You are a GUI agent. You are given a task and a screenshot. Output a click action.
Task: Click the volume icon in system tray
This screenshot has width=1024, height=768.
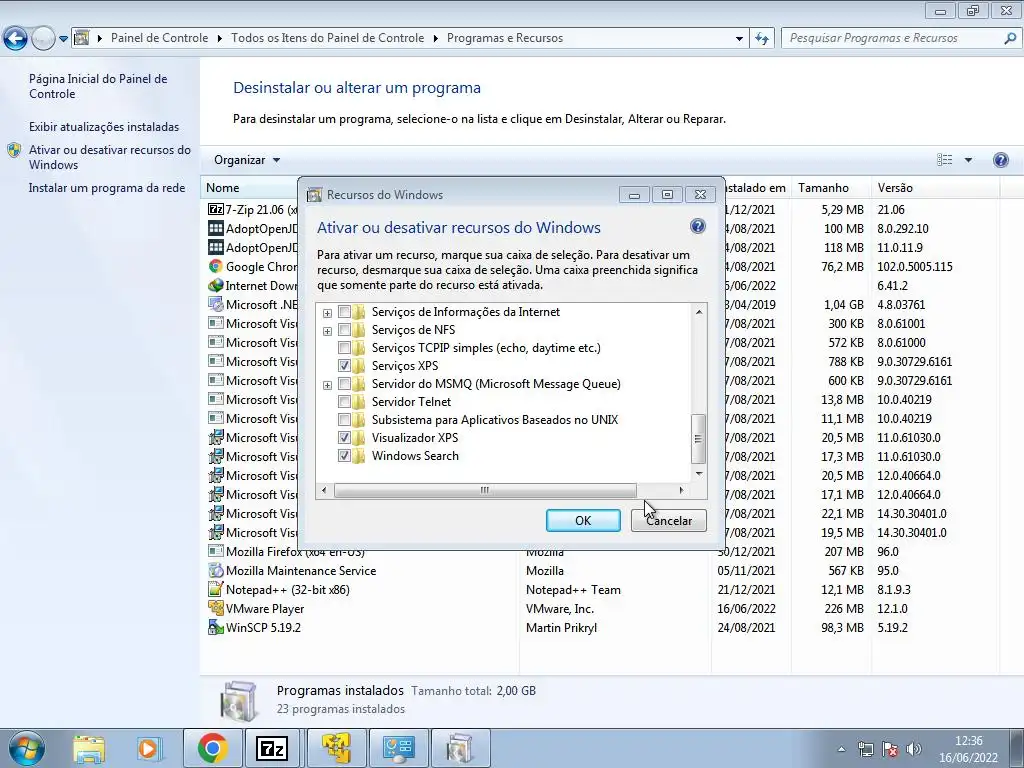coord(915,749)
